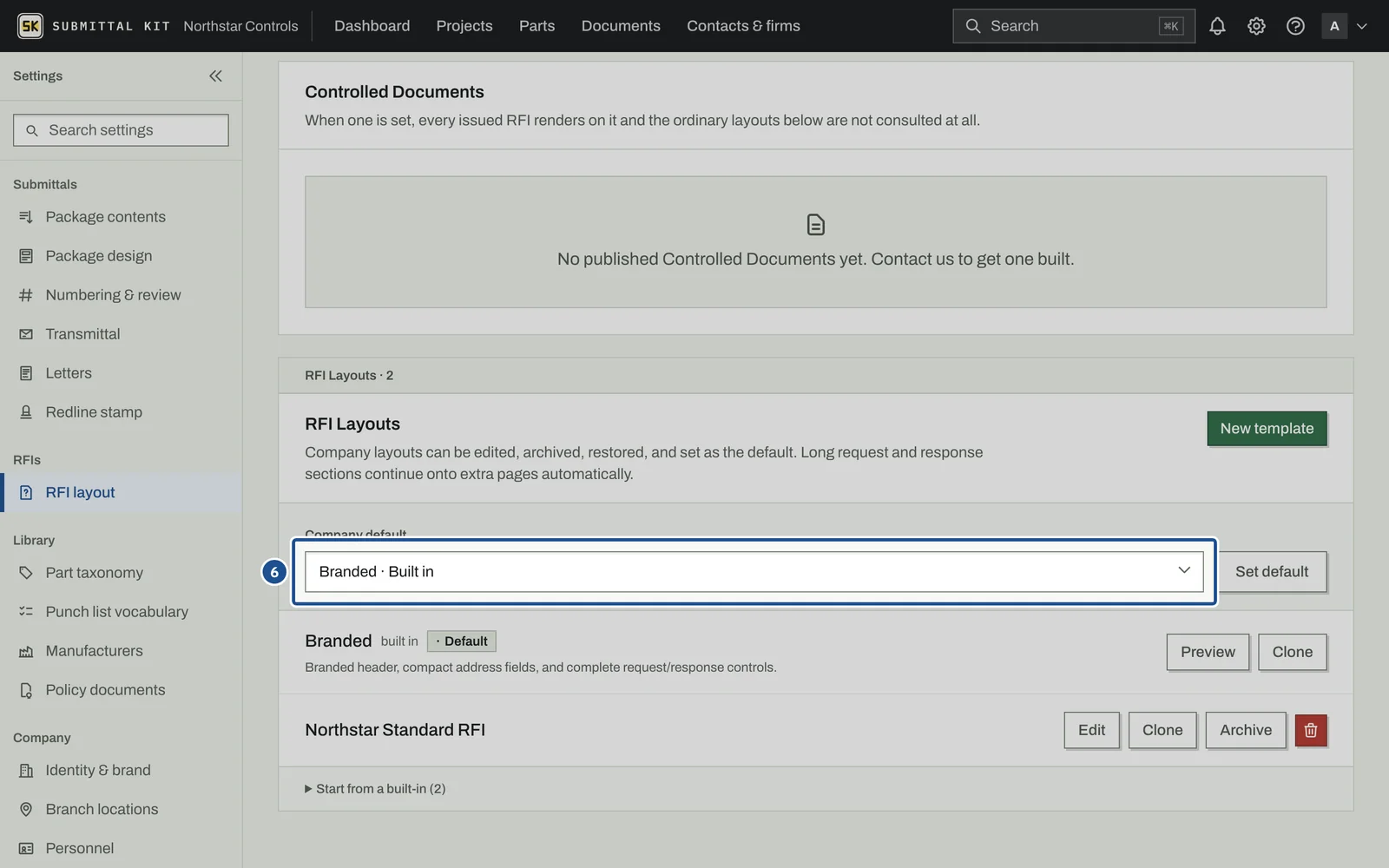
Task: Focus the top Search field
Action: (x=1074, y=26)
